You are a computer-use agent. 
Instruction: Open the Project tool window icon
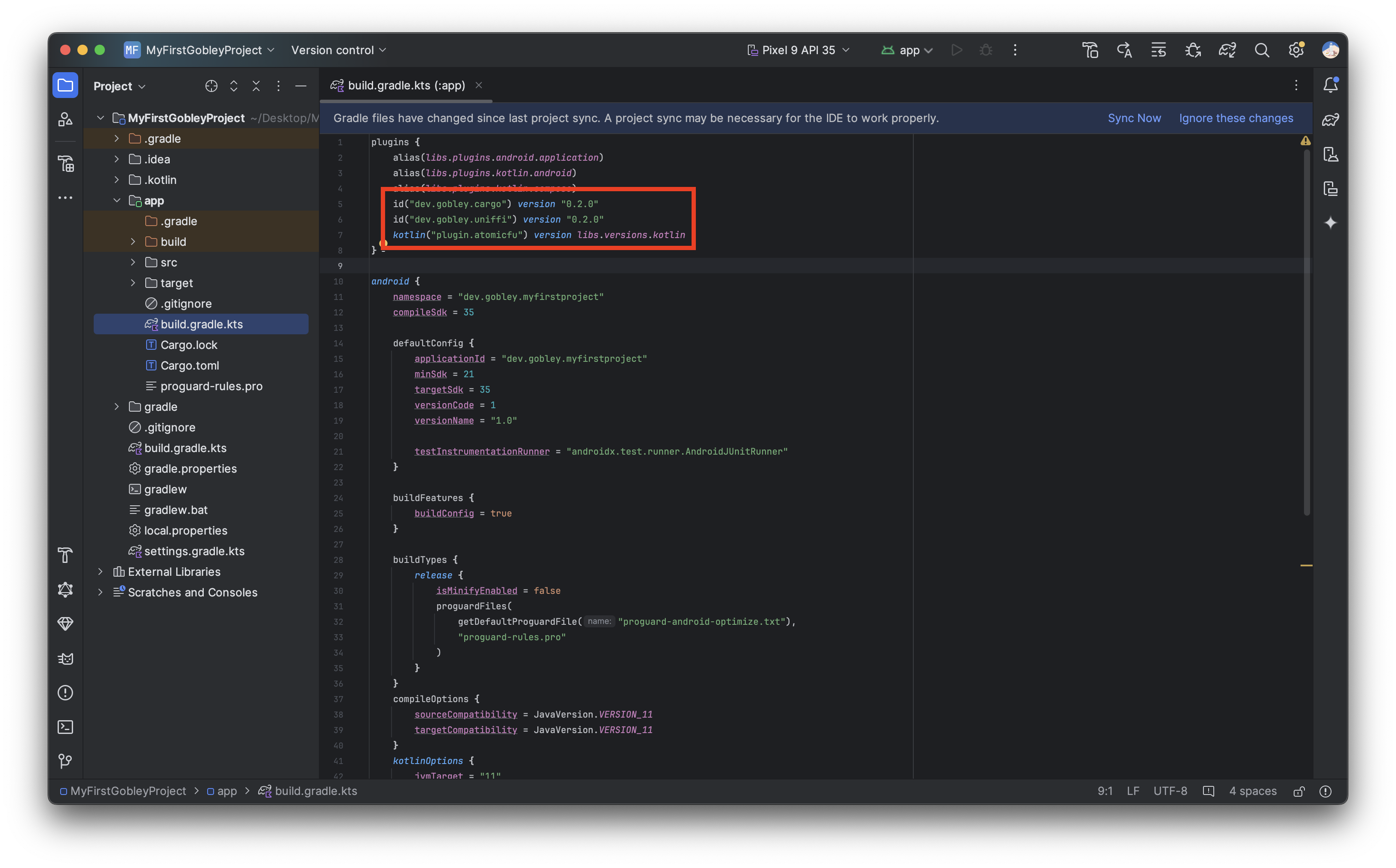pyautogui.click(x=65, y=86)
